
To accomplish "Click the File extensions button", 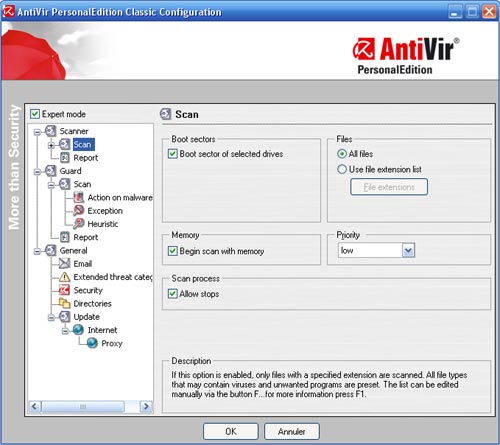I will (x=389, y=187).
